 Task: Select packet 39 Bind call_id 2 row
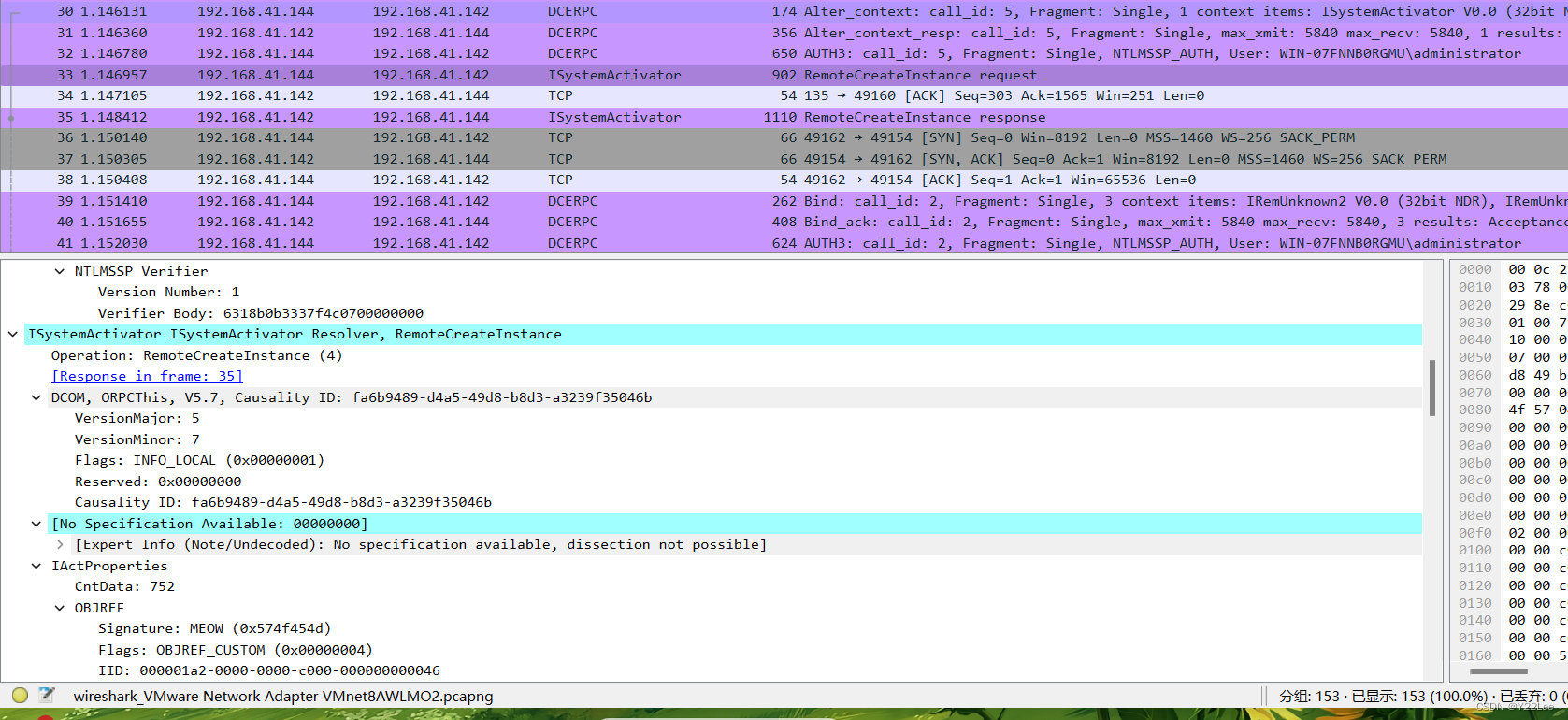click(784, 201)
